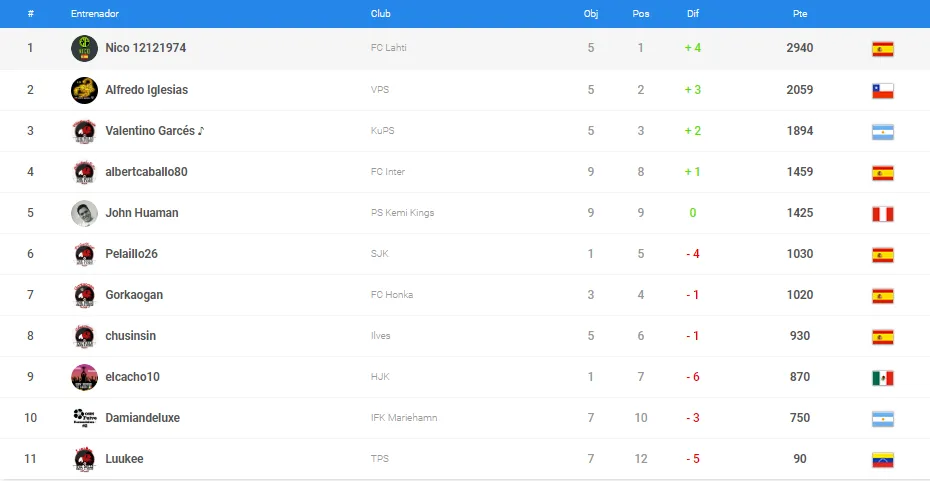Click Pelaillo26's avatar badge
This screenshot has height=481, width=930.
click(84, 254)
